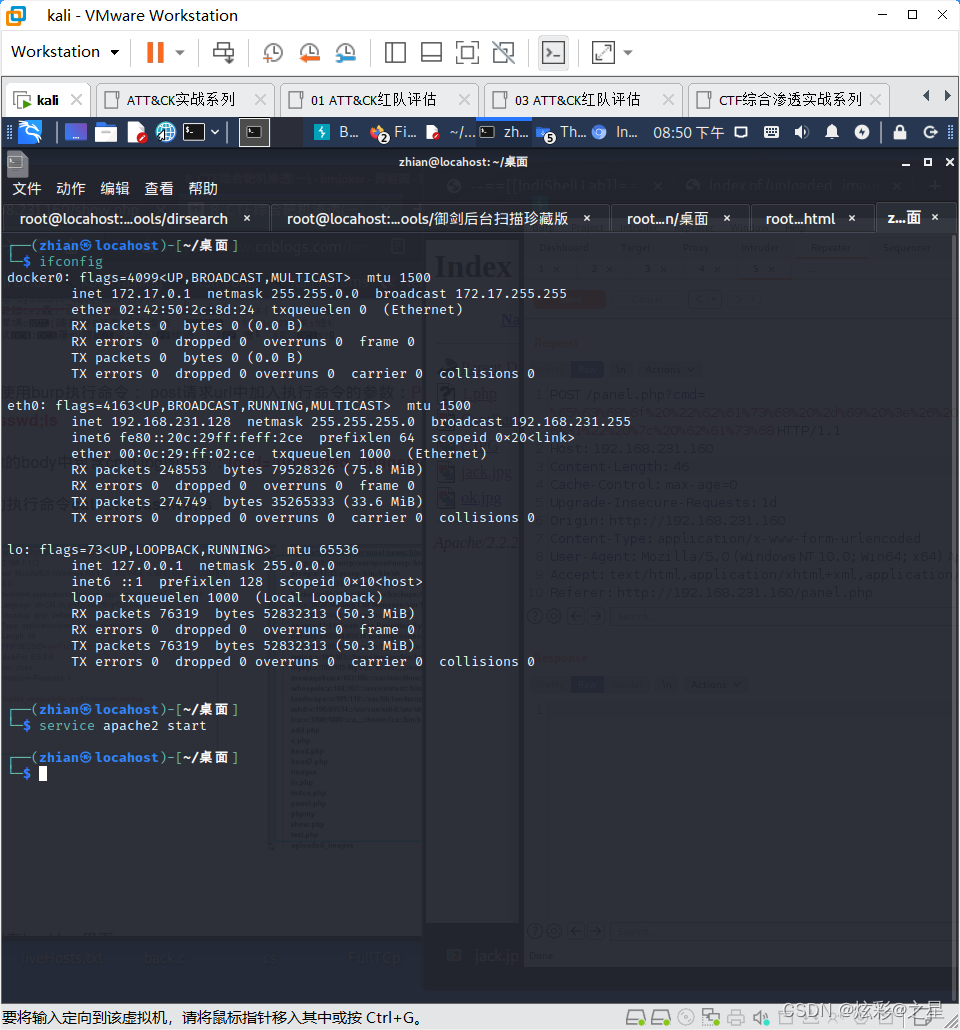Open the VMware console view button
This screenshot has width=960, height=1030.
click(553, 53)
